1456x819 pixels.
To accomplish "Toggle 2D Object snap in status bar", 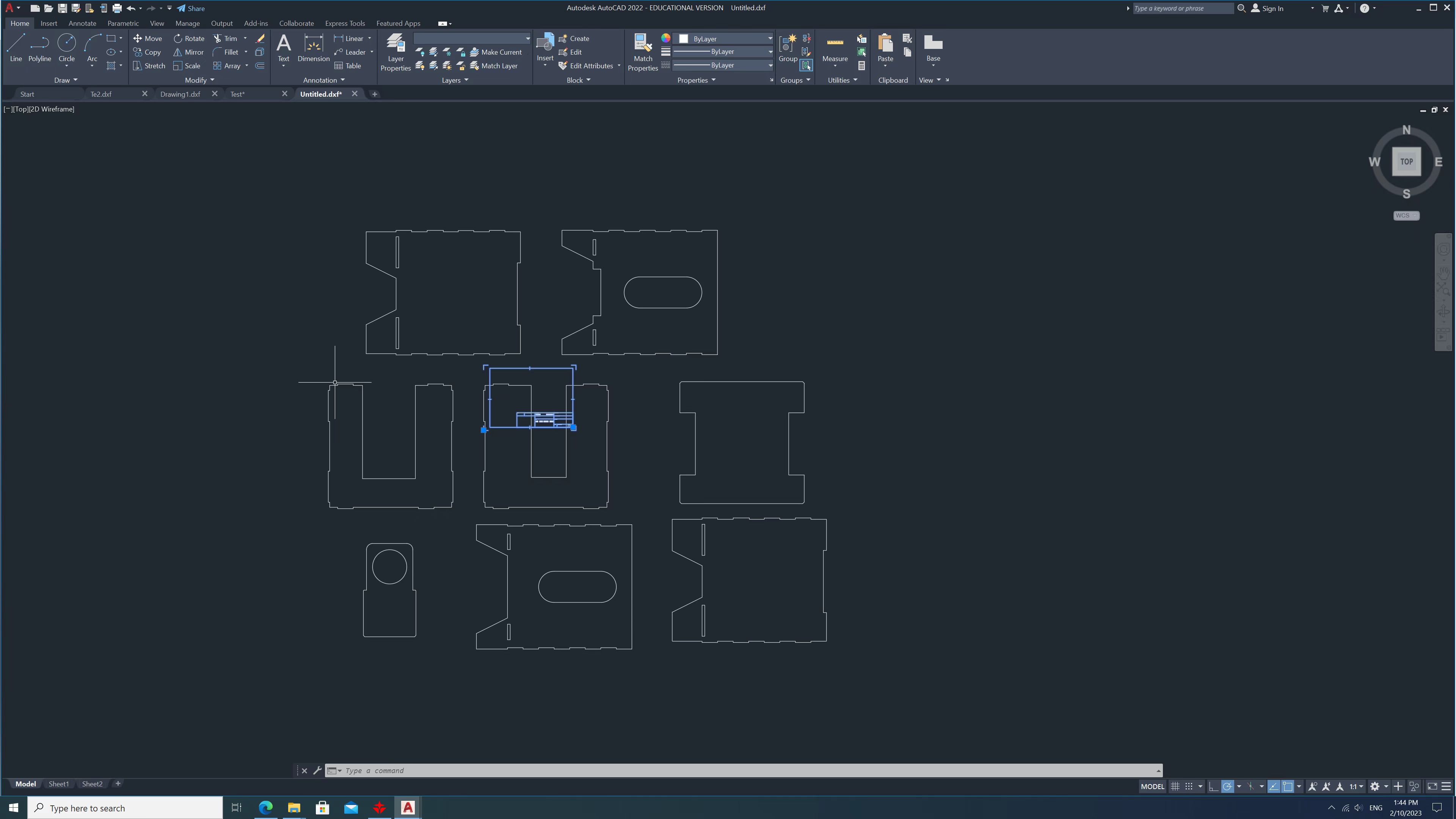I will (1288, 786).
